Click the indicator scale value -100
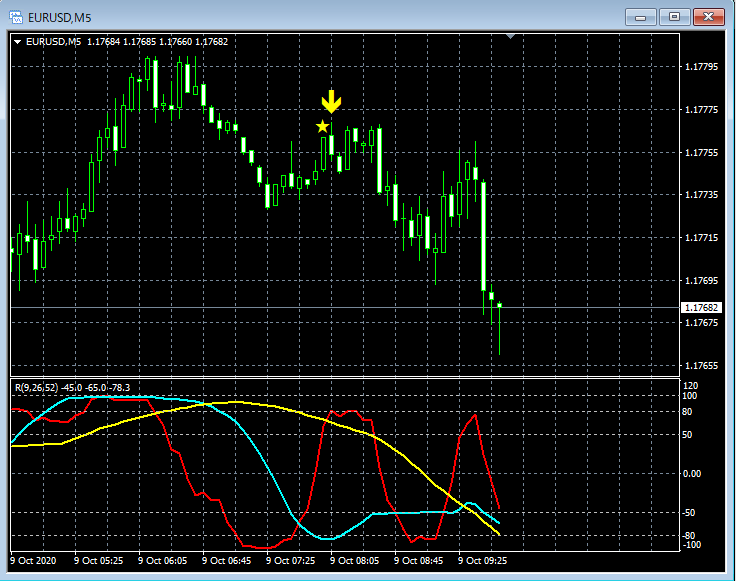This screenshot has width=737, height=581. 691,545
